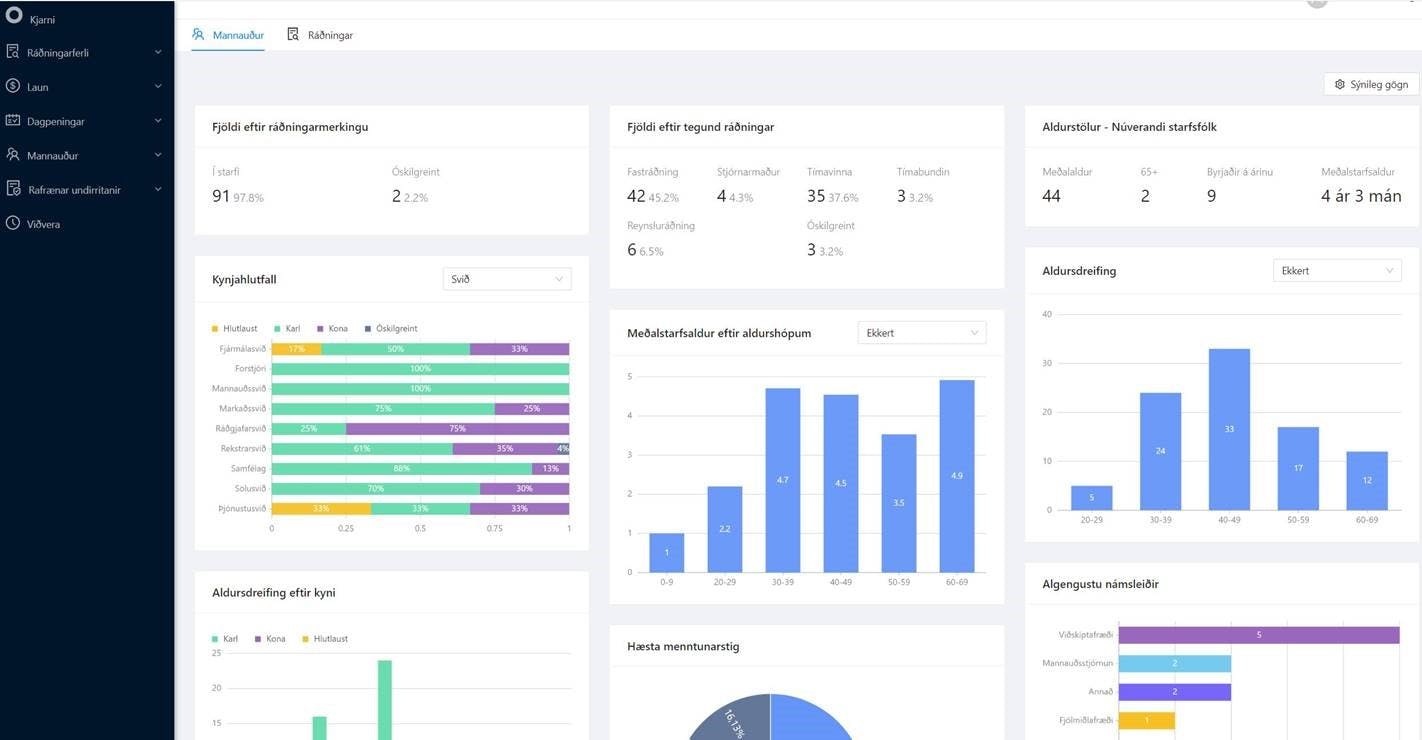Click the Ráðgjafarsvið 75% purple segment

458,429
